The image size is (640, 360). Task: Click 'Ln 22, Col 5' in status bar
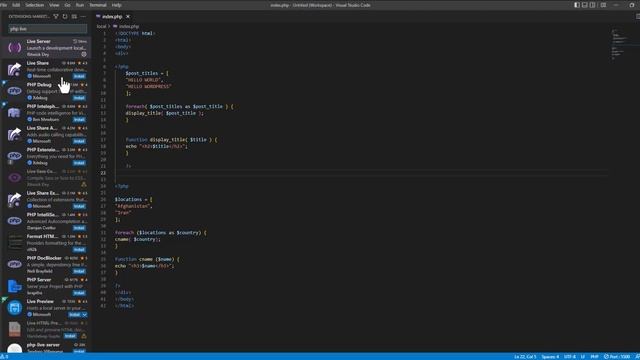[x=525, y=357]
